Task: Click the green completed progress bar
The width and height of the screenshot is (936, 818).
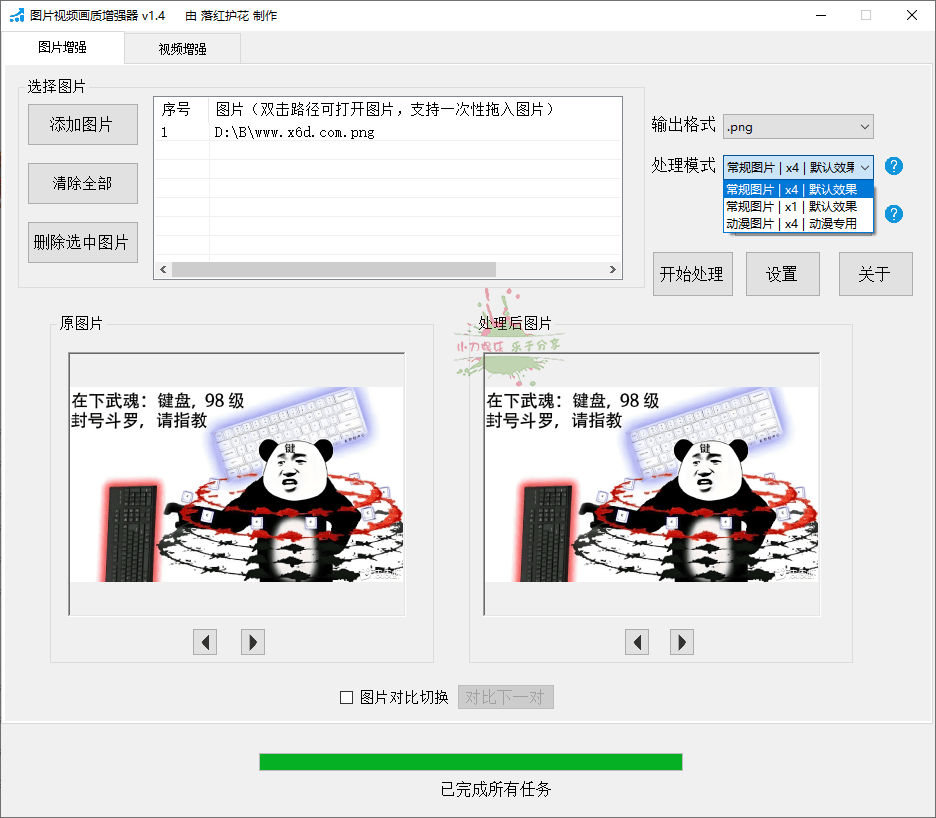Action: 470,762
